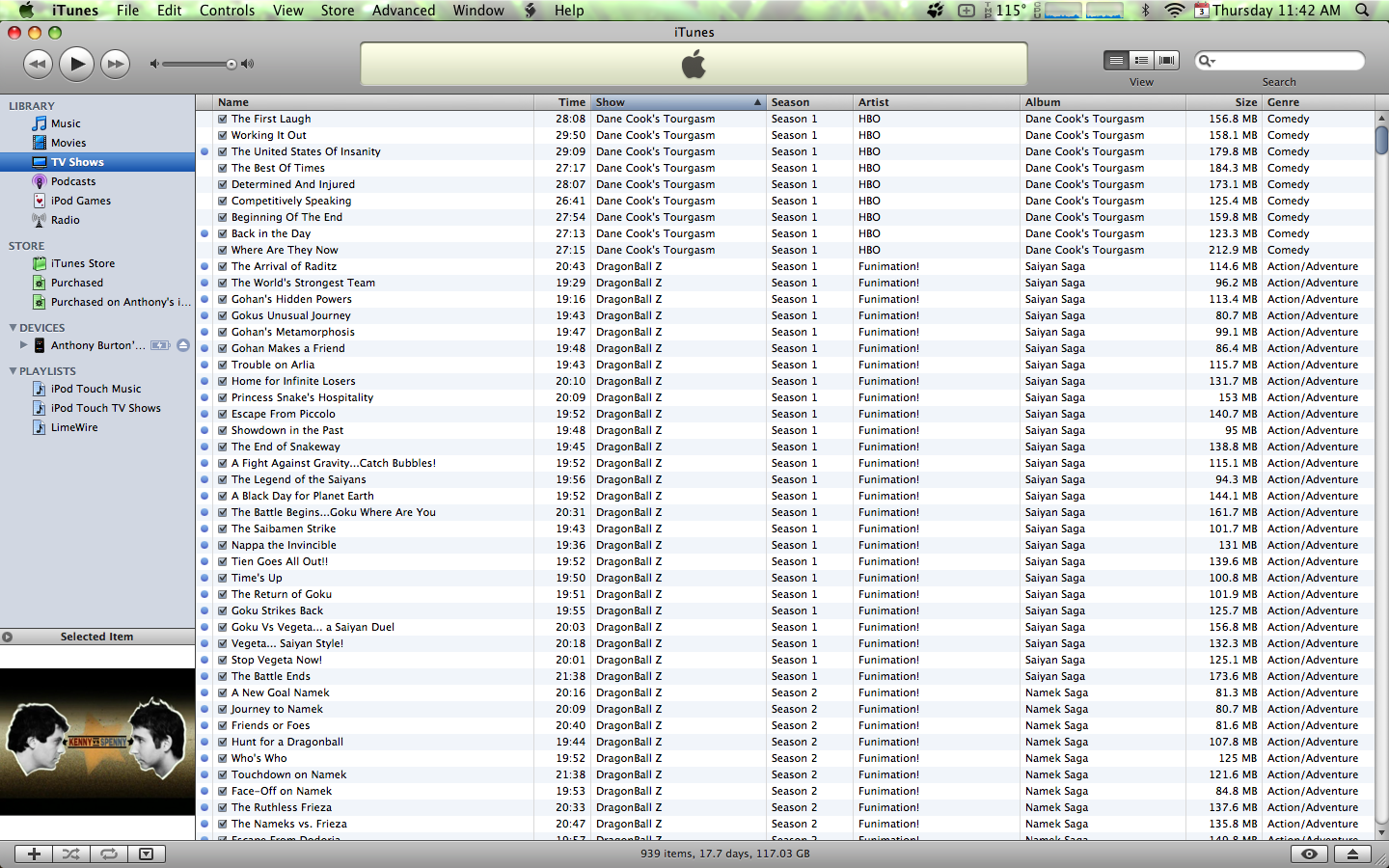Sort by the Season column header
Screen dimensions: 1389x868
(x=810, y=102)
